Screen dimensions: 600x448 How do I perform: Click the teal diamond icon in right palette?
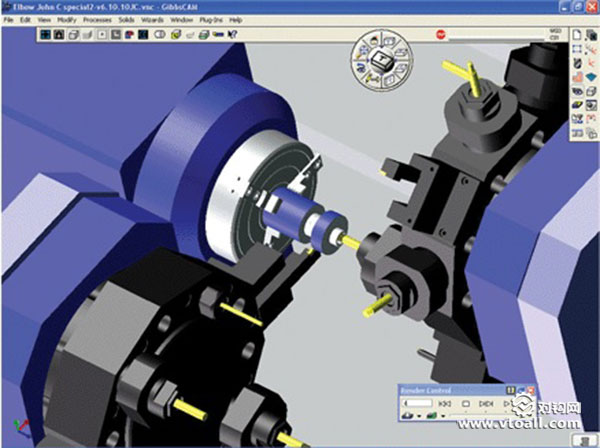click(x=591, y=77)
